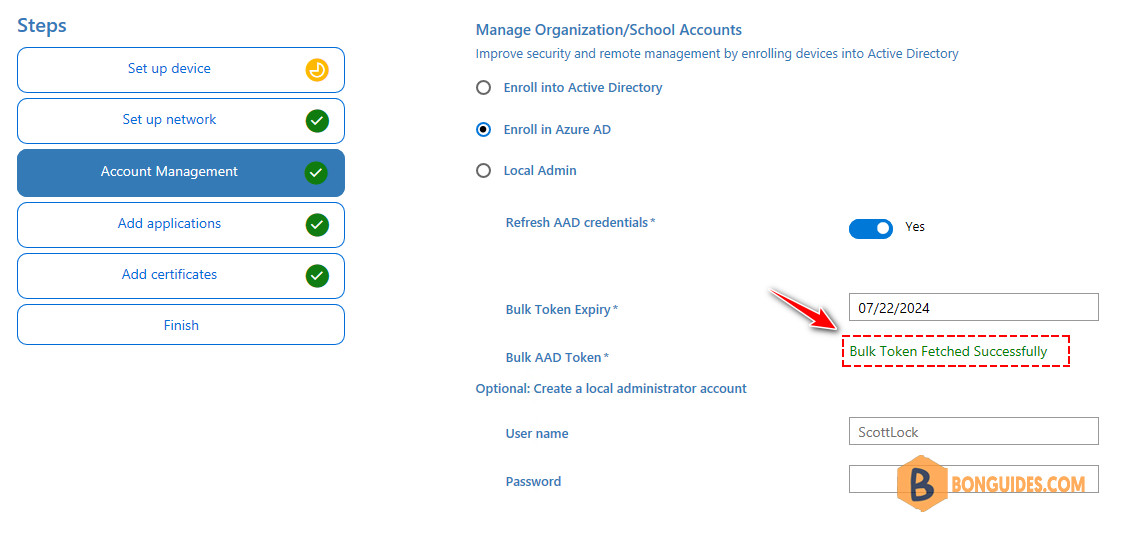Click the Improve security and remote management description

[x=717, y=53]
